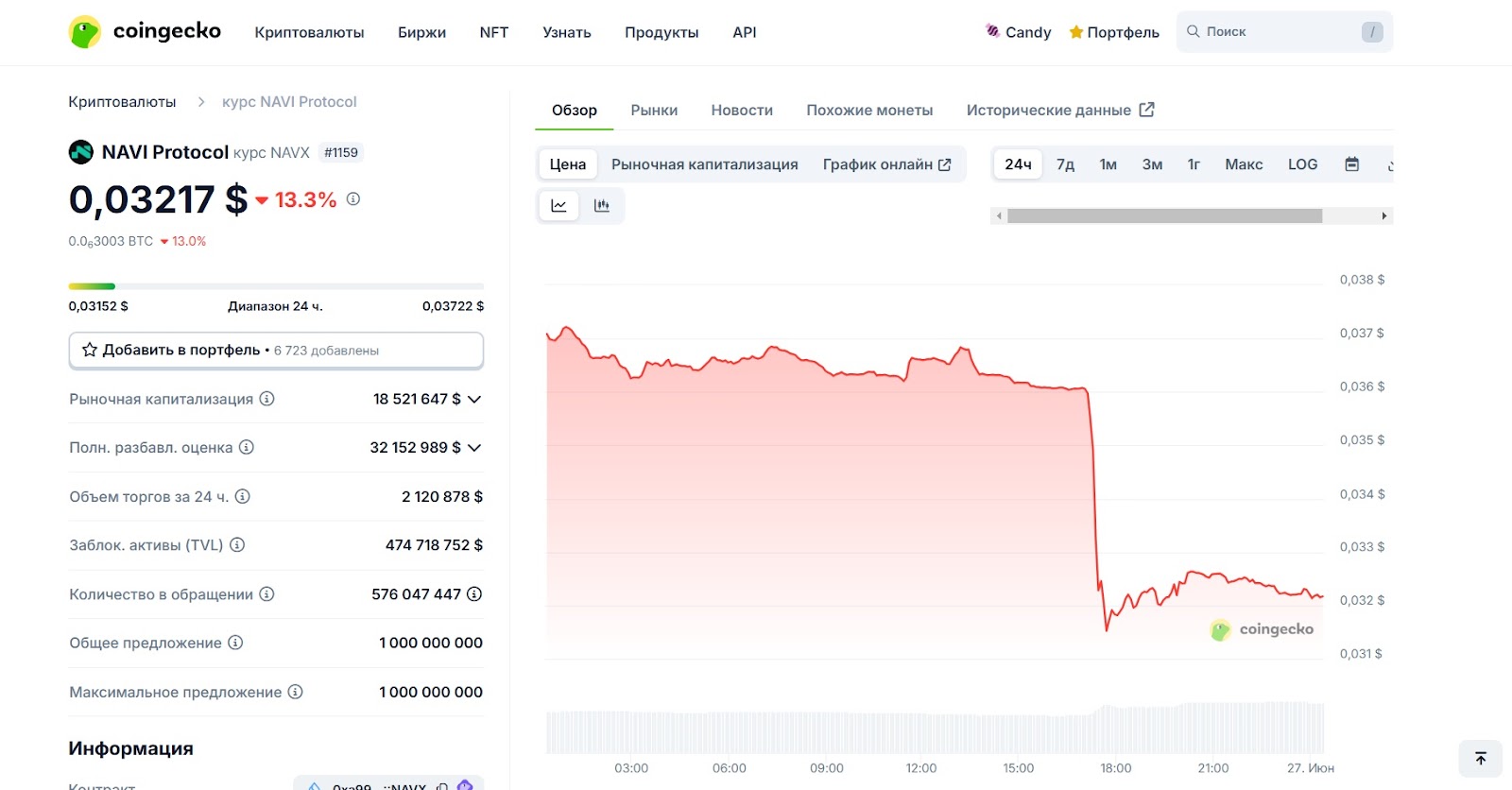This screenshot has width=1512, height=790.
Task: Open the Узнать nav menu
Action: [567, 32]
